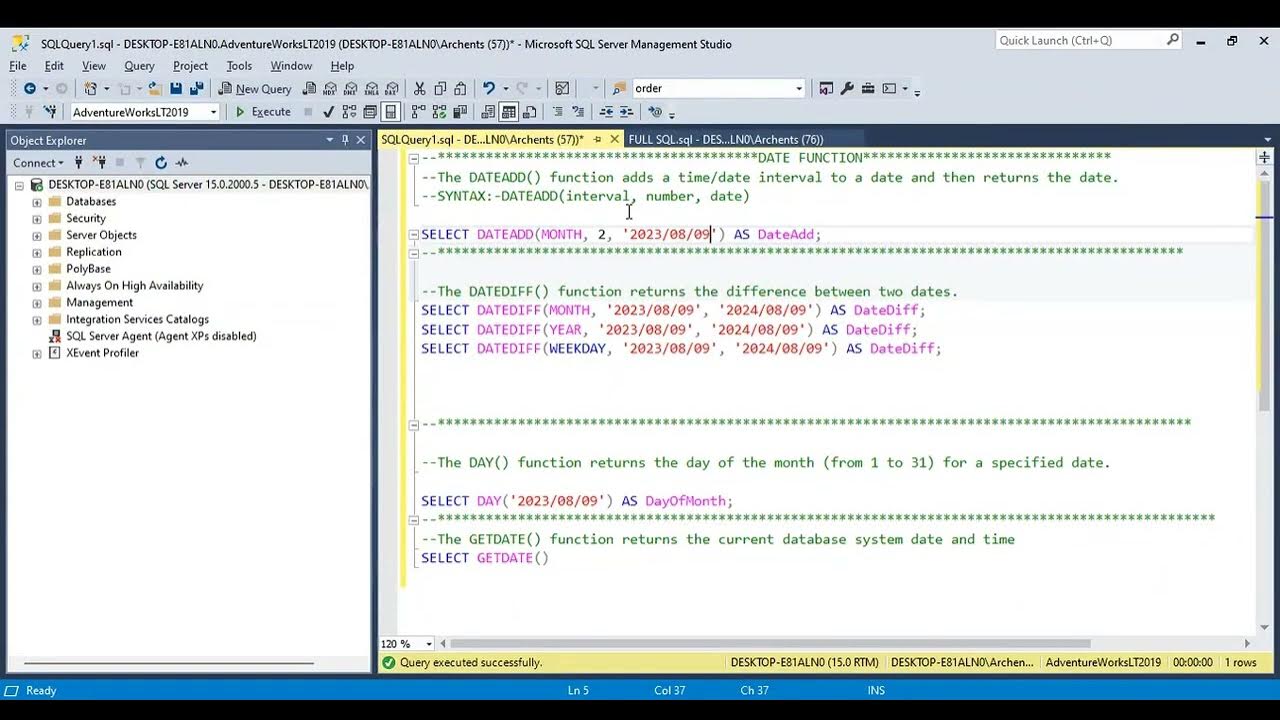The width and height of the screenshot is (1280, 720).
Task: Select SQL Server Agent tree item
Action: [161, 336]
